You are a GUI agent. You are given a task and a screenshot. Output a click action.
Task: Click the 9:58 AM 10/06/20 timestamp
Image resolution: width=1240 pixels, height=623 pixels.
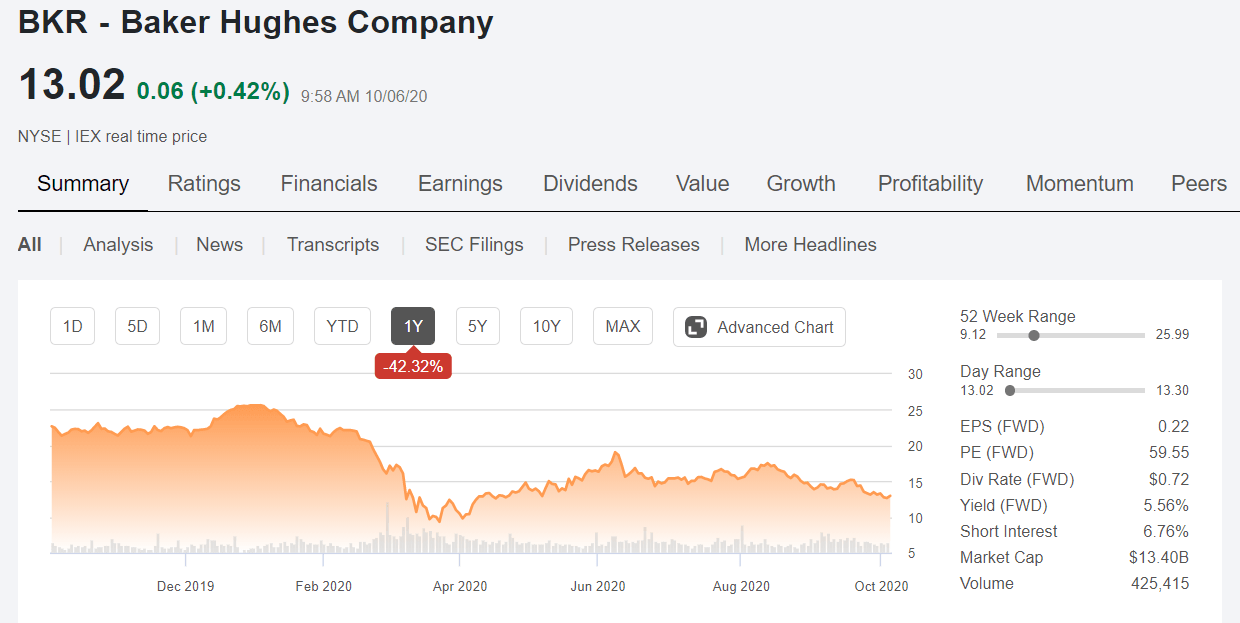tap(364, 96)
